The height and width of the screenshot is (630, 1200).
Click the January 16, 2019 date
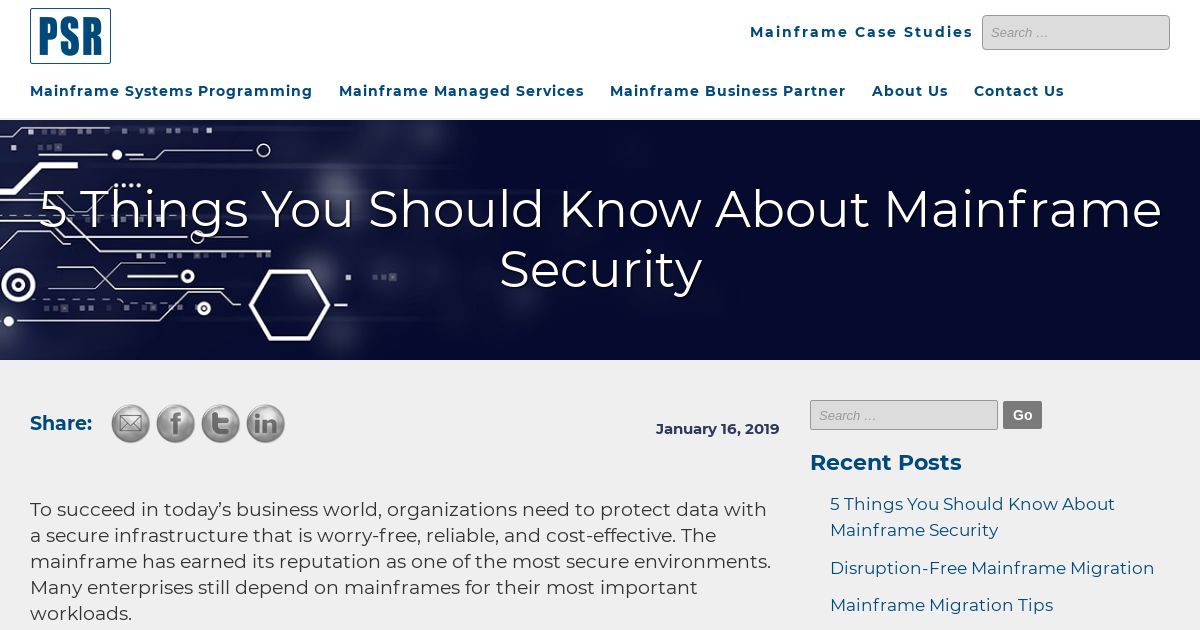pos(717,429)
